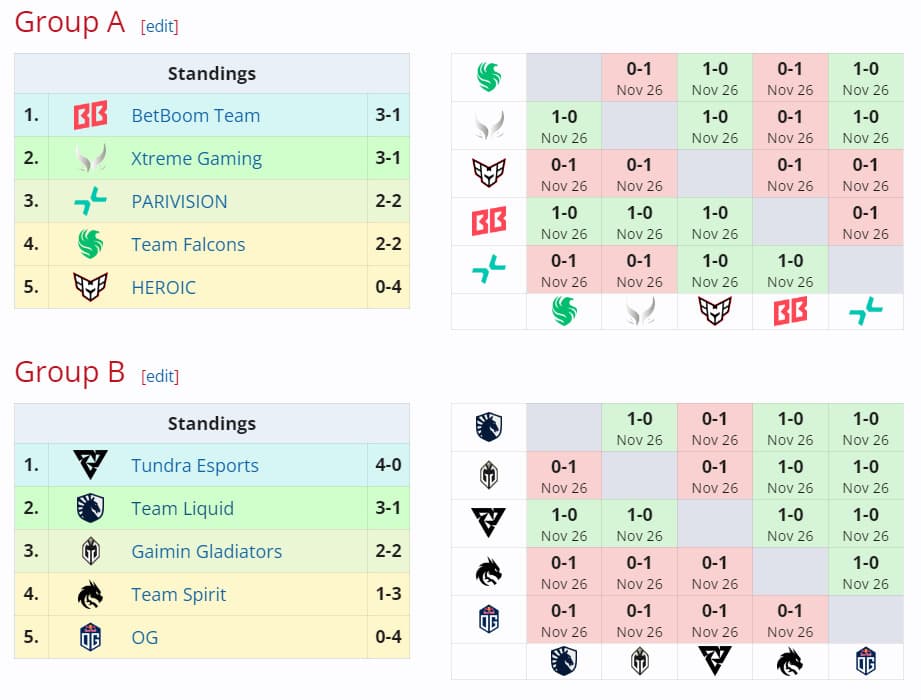
Task: Click the PARIVISION logo in standings
Action: (x=90, y=201)
